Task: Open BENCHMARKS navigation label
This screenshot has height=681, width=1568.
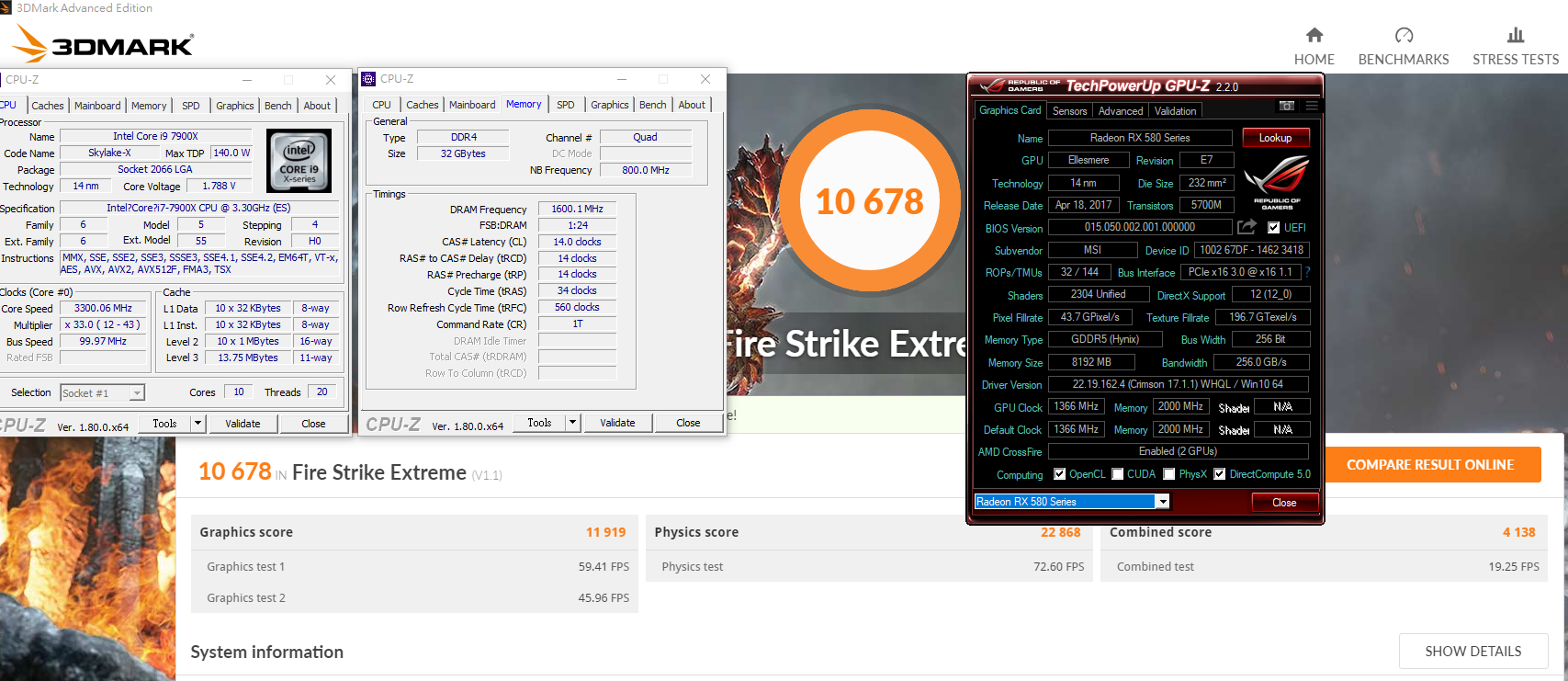Action: coord(1404,60)
